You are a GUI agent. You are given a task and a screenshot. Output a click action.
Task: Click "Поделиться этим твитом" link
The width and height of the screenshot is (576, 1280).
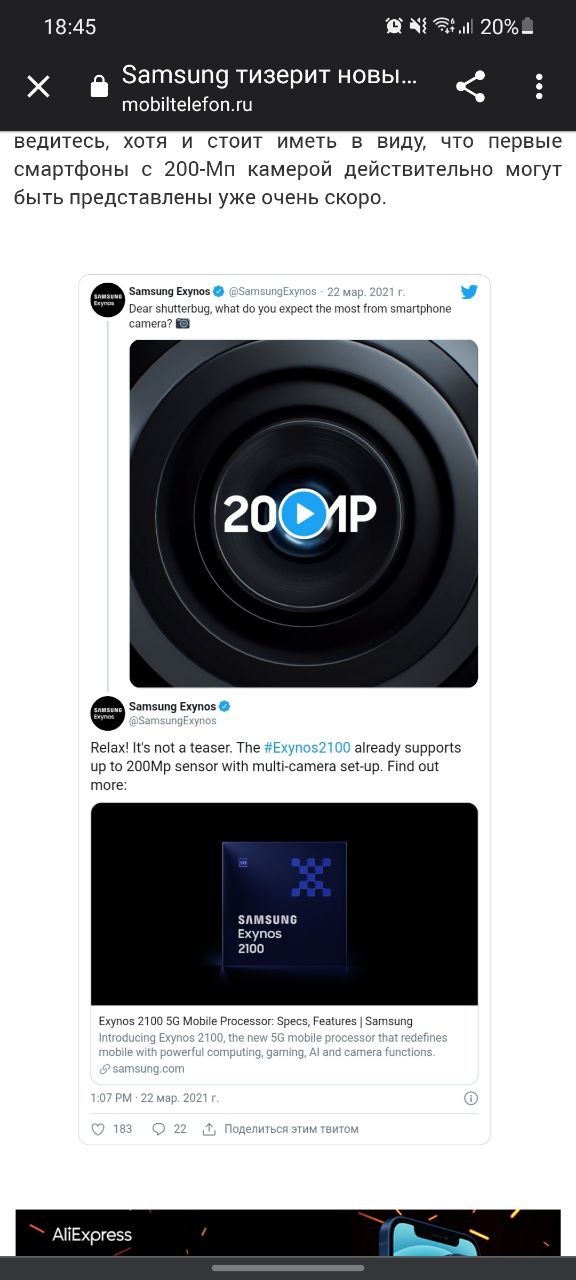click(291, 1129)
